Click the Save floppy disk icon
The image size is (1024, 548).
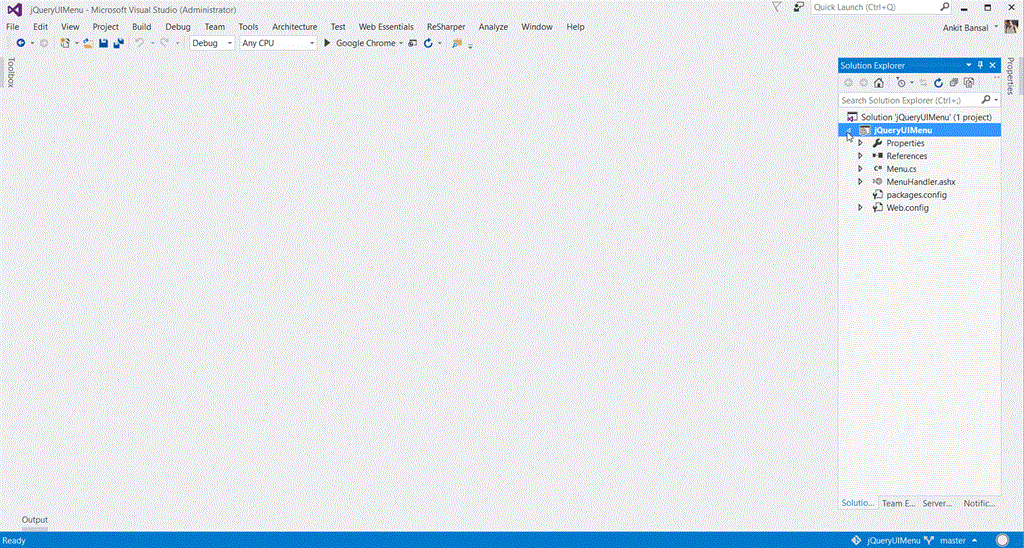103,43
